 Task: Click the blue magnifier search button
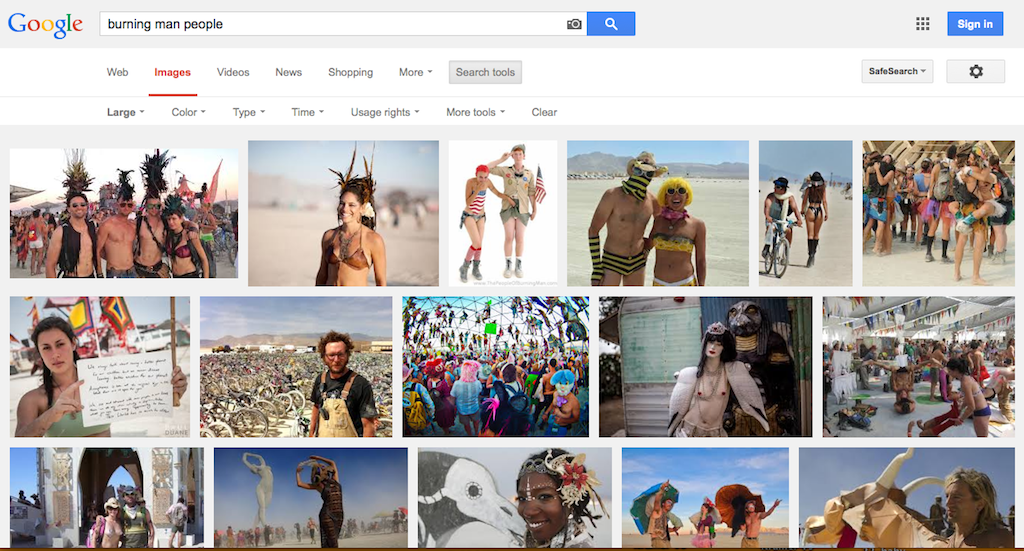(x=611, y=24)
